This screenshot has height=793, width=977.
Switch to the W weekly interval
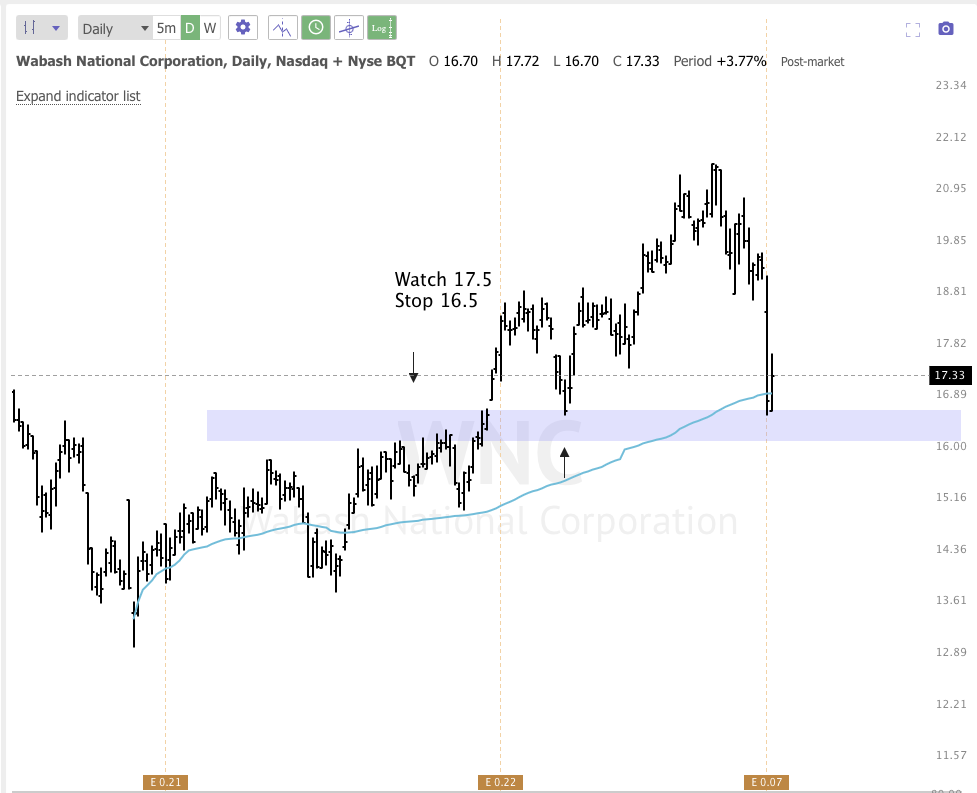[x=208, y=27]
